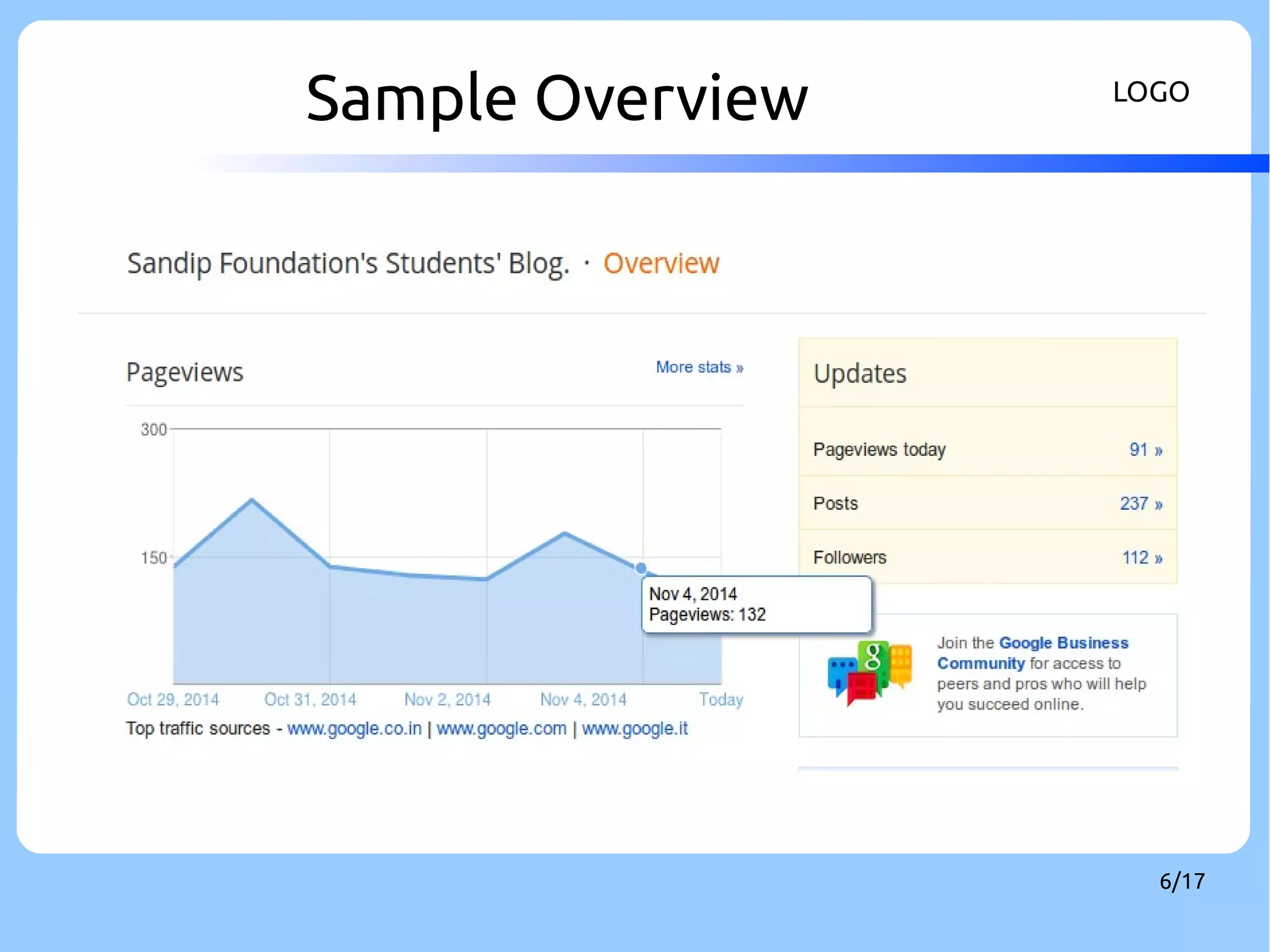Open Pageviews today count 91
The image size is (1270, 952).
pos(1145,450)
